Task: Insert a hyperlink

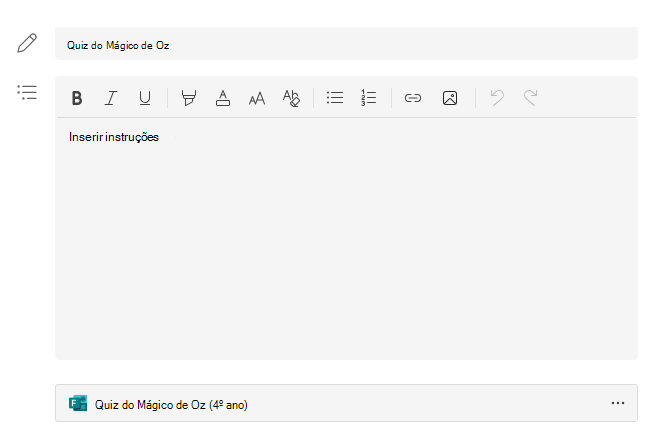Action: [x=413, y=98]
